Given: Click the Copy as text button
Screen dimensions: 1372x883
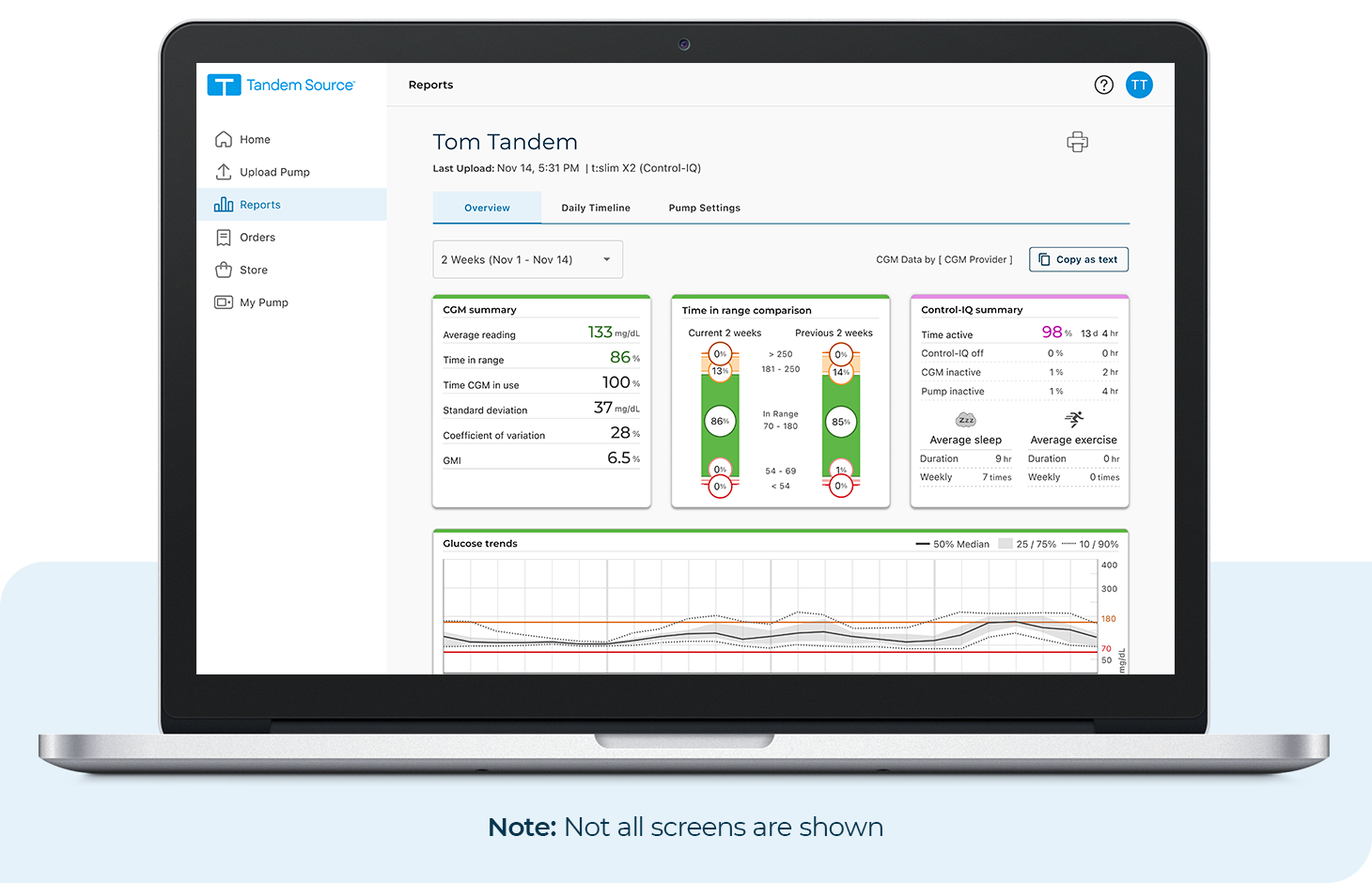Looking at the screenshot, I should point(1078,259).
